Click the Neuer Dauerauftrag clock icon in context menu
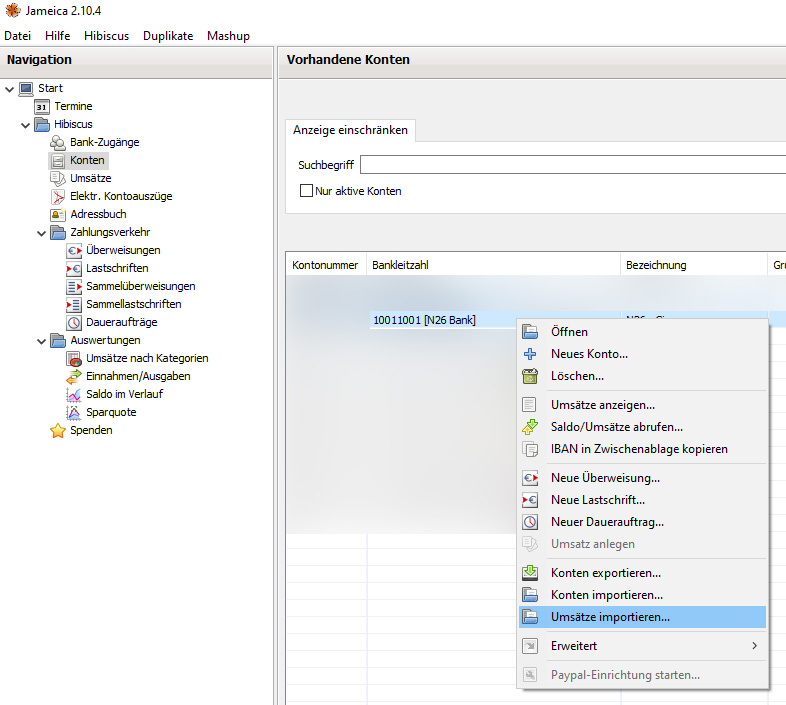 point(530,522)
